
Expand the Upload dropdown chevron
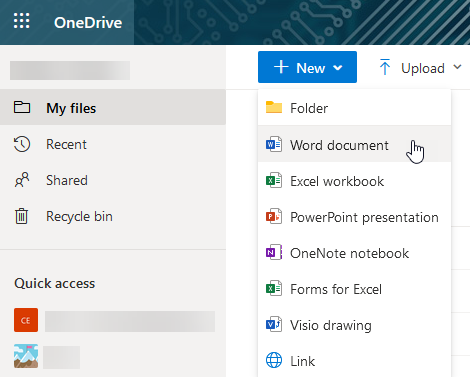pos(457,67)
